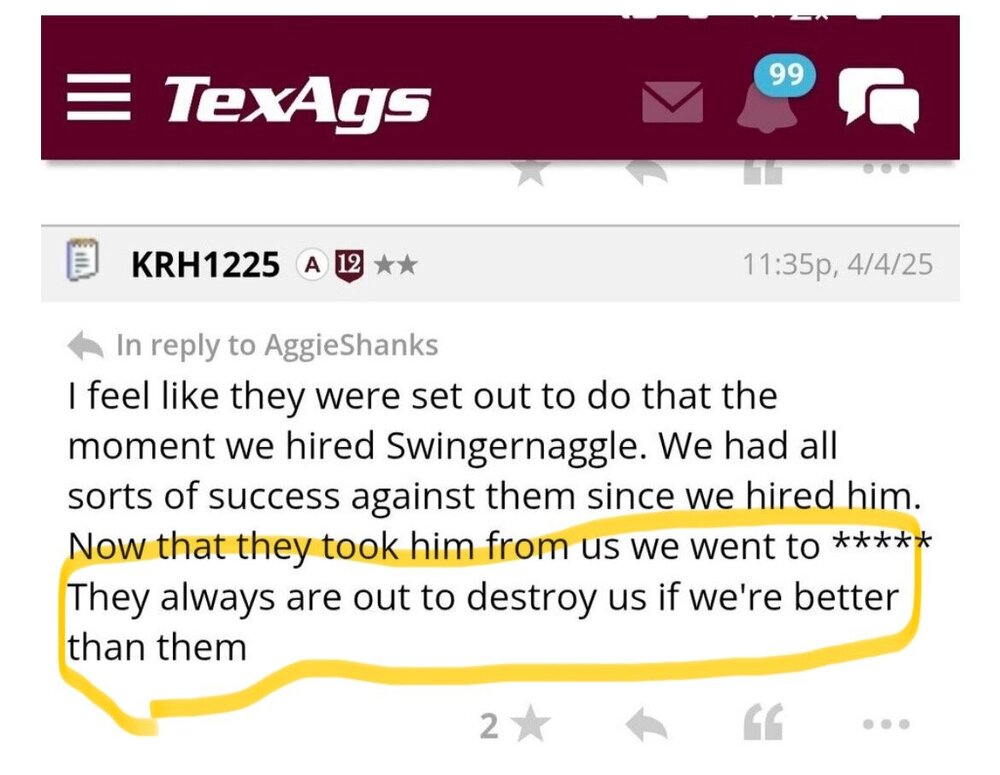
Task: Click the 99 notification count badge
Action: [786, 76]
